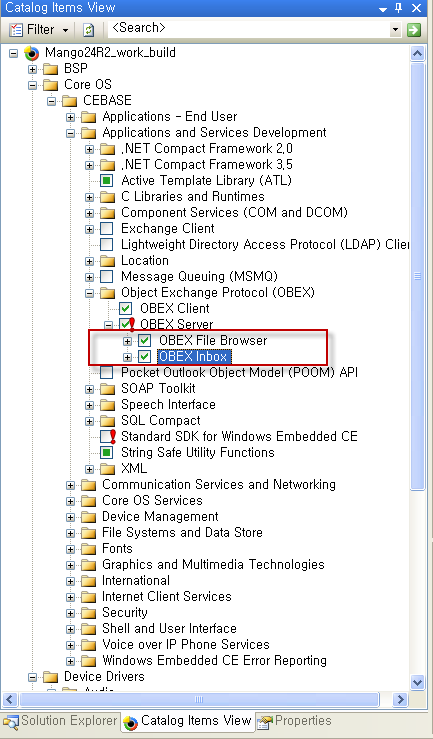Check Pocket Outlook Object Model API box

106,372
